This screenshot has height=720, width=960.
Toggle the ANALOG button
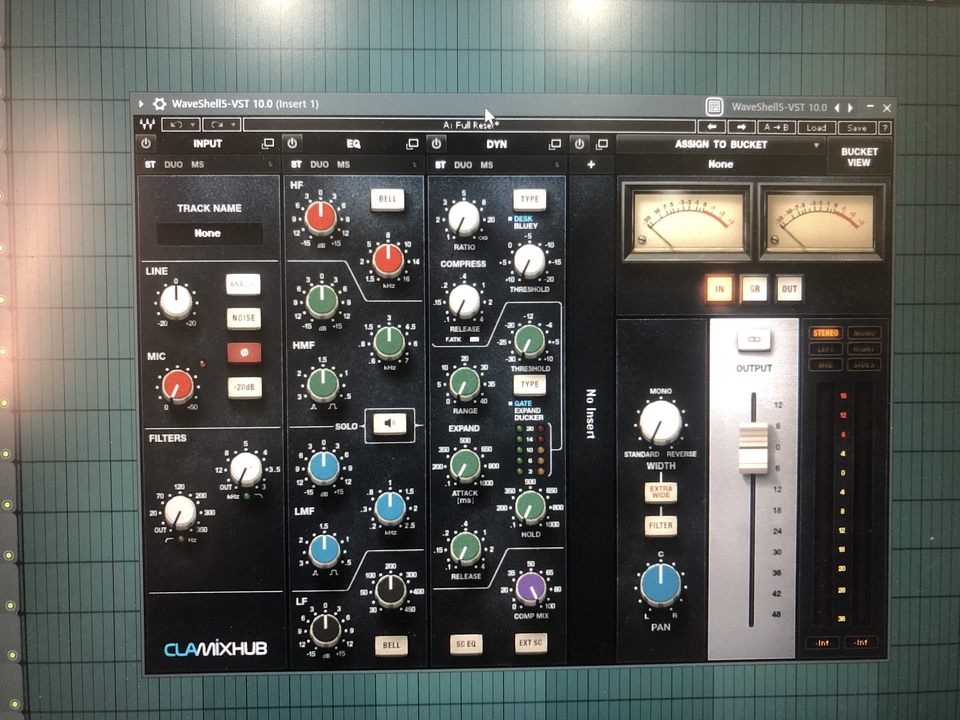pyautogui.click(x=243, y=284)
